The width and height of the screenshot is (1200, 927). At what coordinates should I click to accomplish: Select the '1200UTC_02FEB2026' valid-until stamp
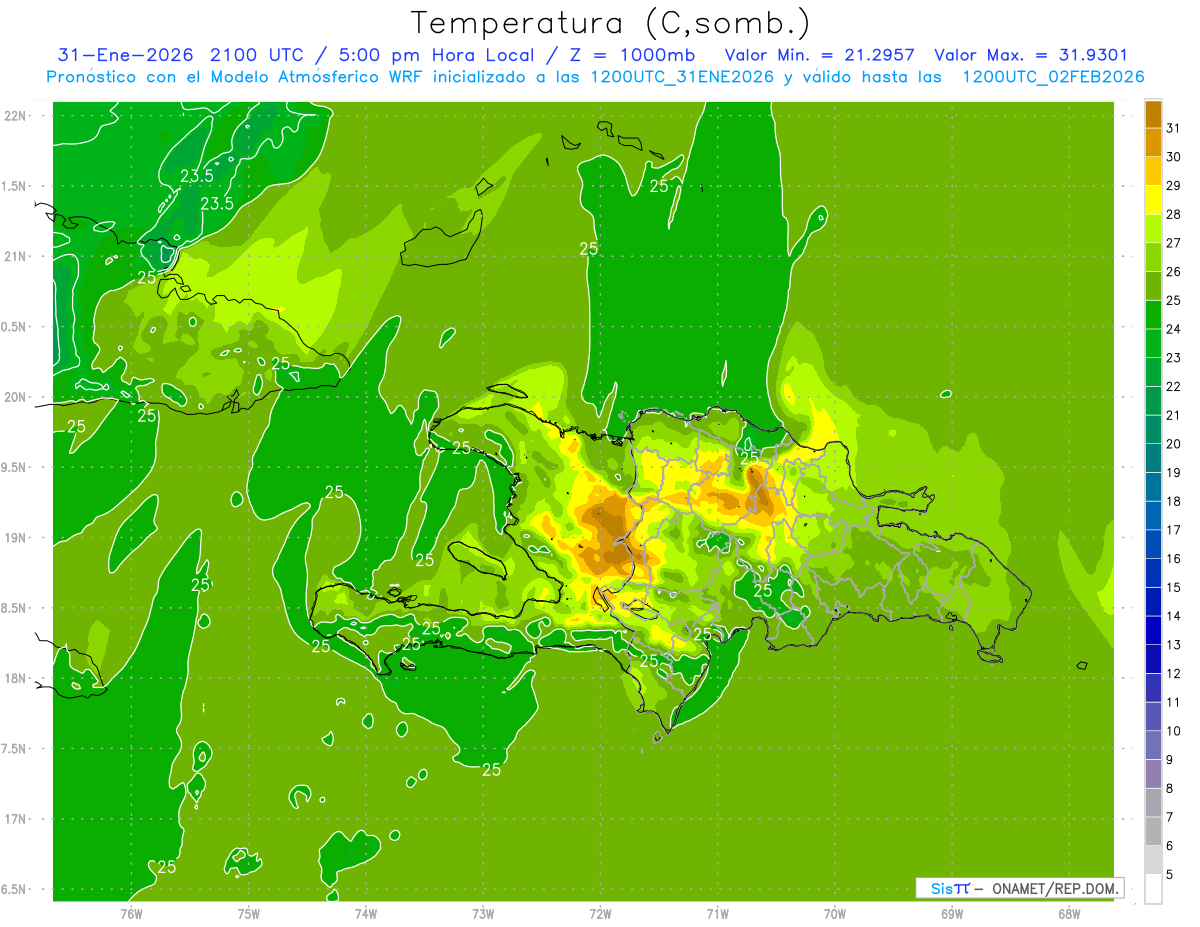1053,77
